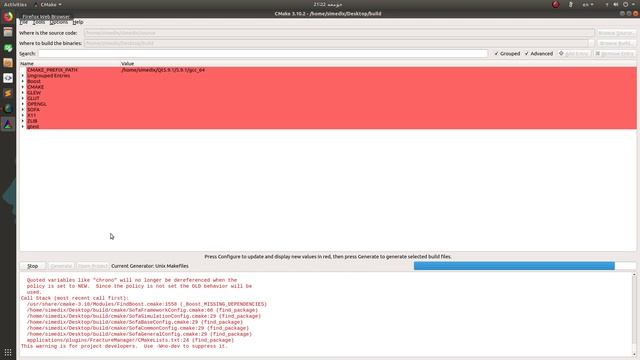This screenshot has height=360, width=640.
Task: Click the output log vertical scrollbar
Action: tap(634, 314)
